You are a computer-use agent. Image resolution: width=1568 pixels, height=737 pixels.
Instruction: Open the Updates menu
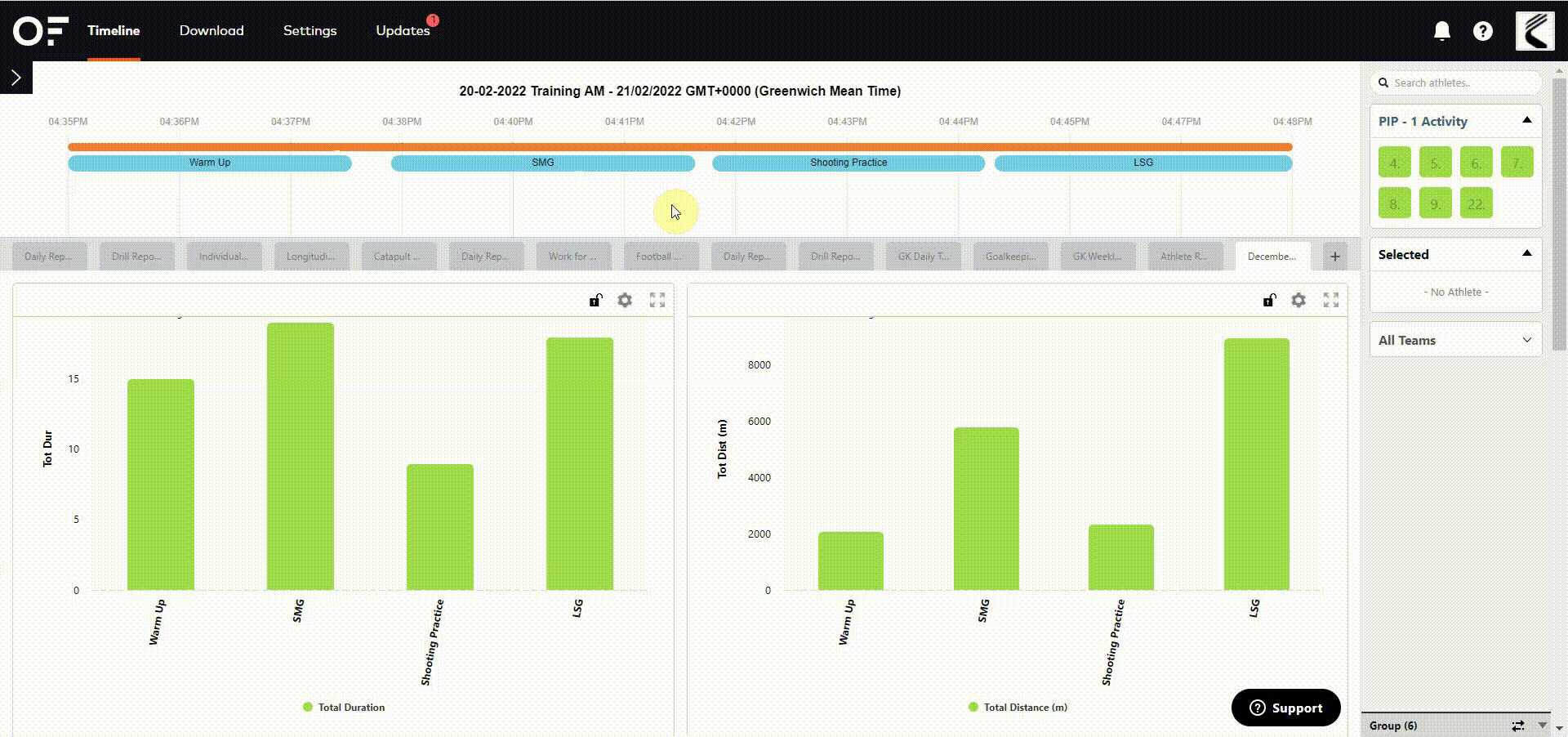click(403, 30)
